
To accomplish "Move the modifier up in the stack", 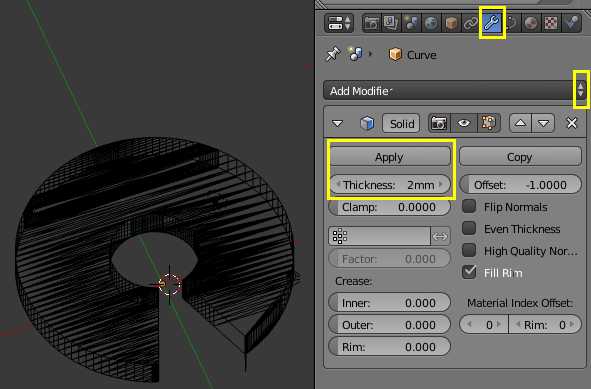I will click(x=521, y=123).
